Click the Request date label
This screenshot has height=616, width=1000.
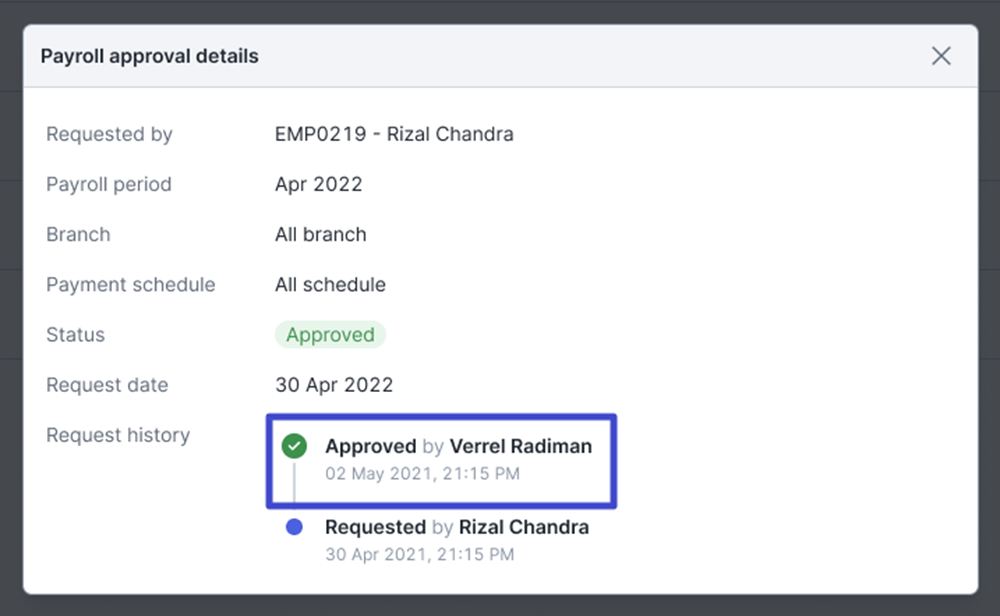[107, 385]
